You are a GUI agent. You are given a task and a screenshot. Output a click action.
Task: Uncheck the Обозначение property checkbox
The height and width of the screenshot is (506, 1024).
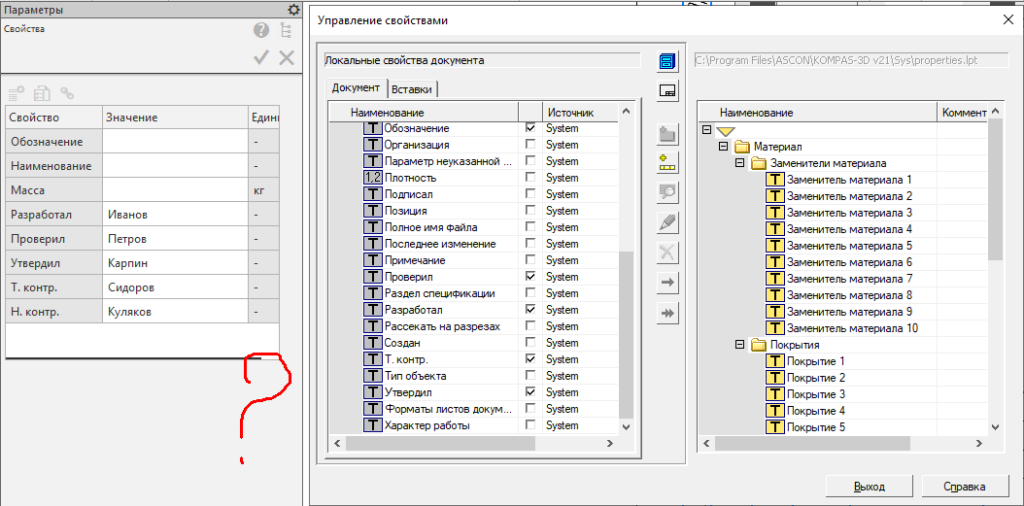tap(530, 128)
